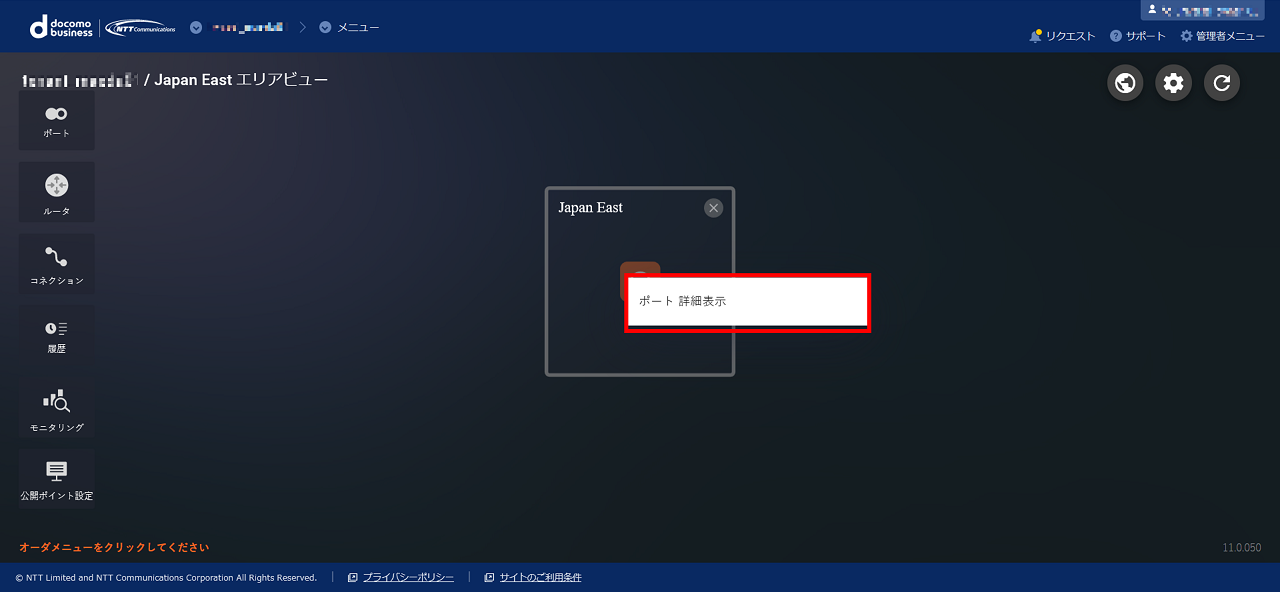Click the round refresh arrow button

[x=1221, y=83]
